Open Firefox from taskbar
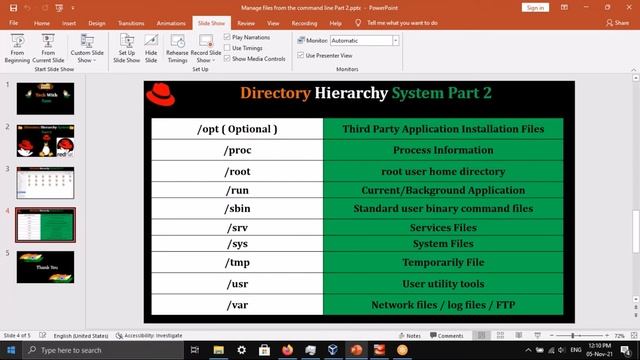The image size is (640, 360). (287, 350)
